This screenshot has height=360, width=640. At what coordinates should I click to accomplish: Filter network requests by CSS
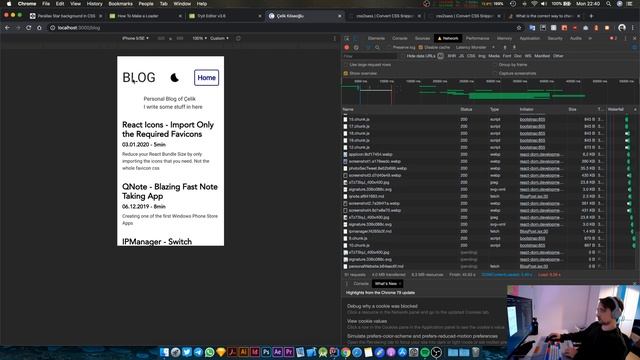click(x=471, y=56)
